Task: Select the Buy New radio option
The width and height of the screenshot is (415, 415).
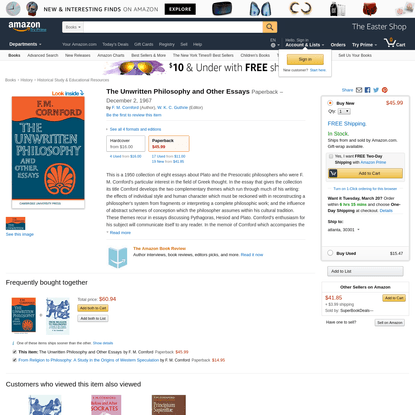Action: click(330, 103)
